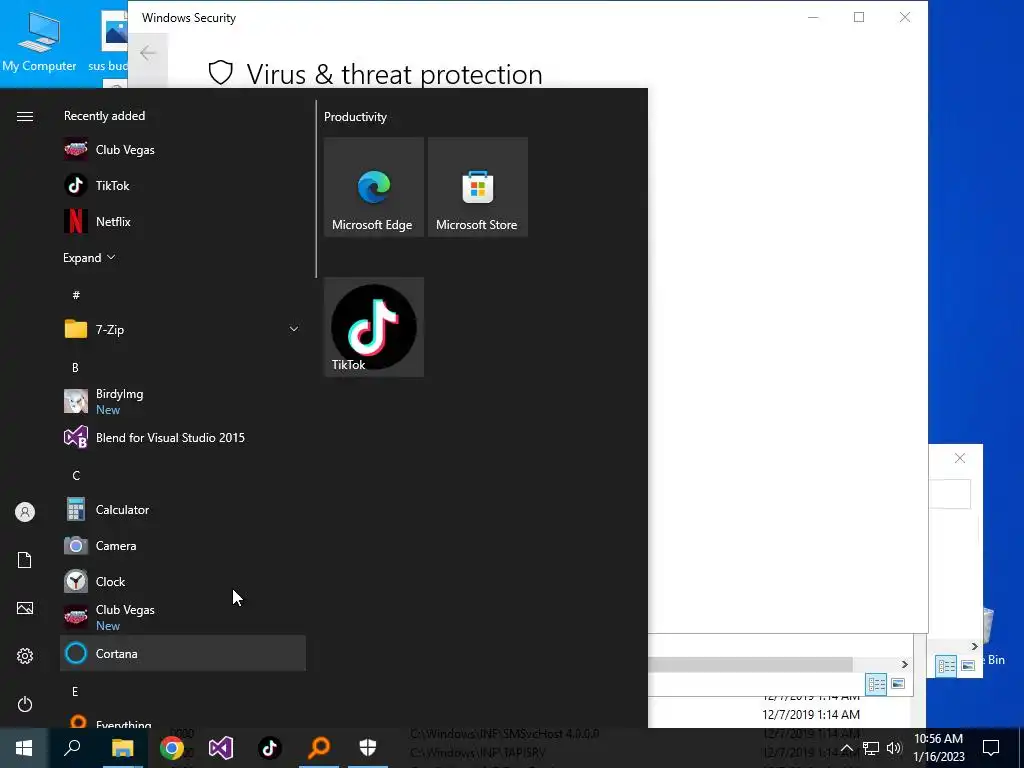This screenshot has height=768, width=1024.
Task: Click the Windows Start button
Action: click(24, 748)
